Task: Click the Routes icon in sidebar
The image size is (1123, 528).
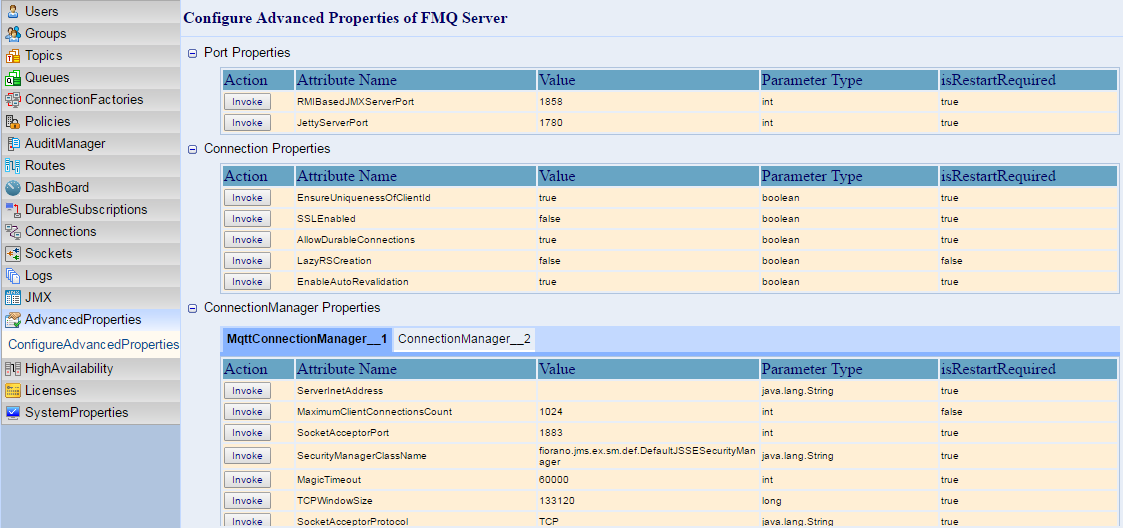Action: point(13,166)
